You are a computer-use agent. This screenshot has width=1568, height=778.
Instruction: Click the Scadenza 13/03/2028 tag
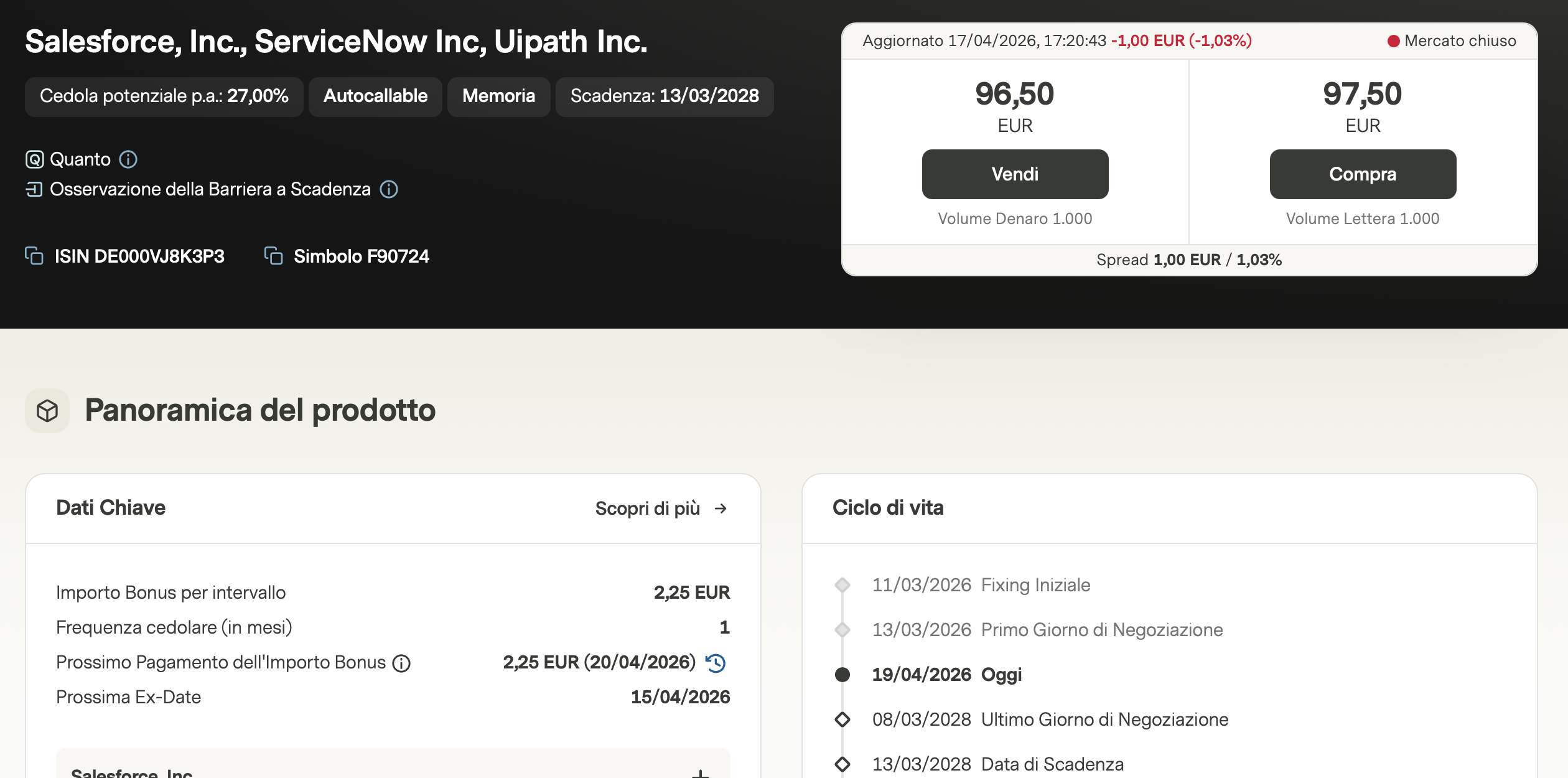click(x=665, y=96)
